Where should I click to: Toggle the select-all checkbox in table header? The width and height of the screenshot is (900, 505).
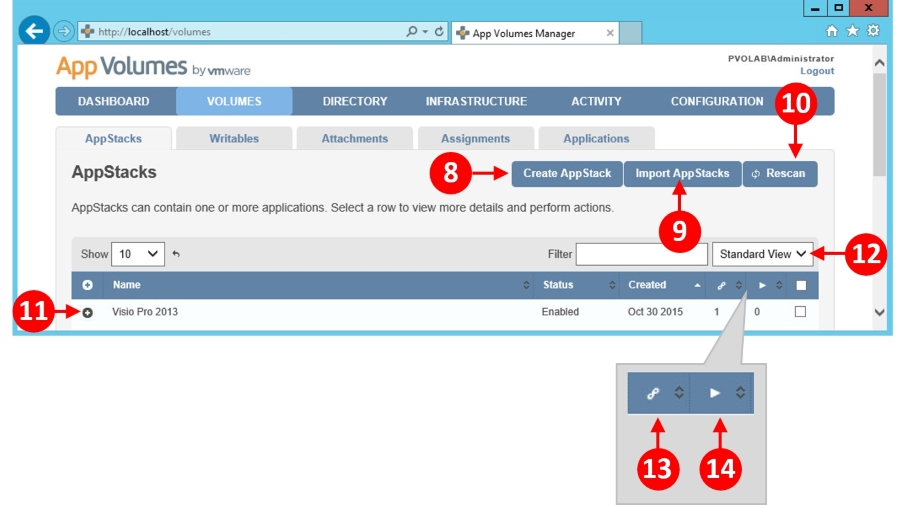tap(801, 285)
